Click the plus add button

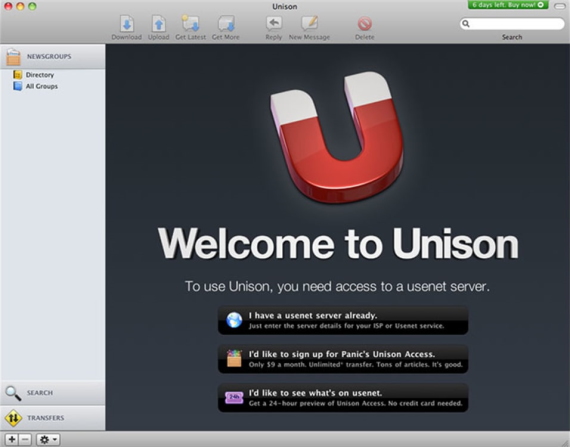12,440
